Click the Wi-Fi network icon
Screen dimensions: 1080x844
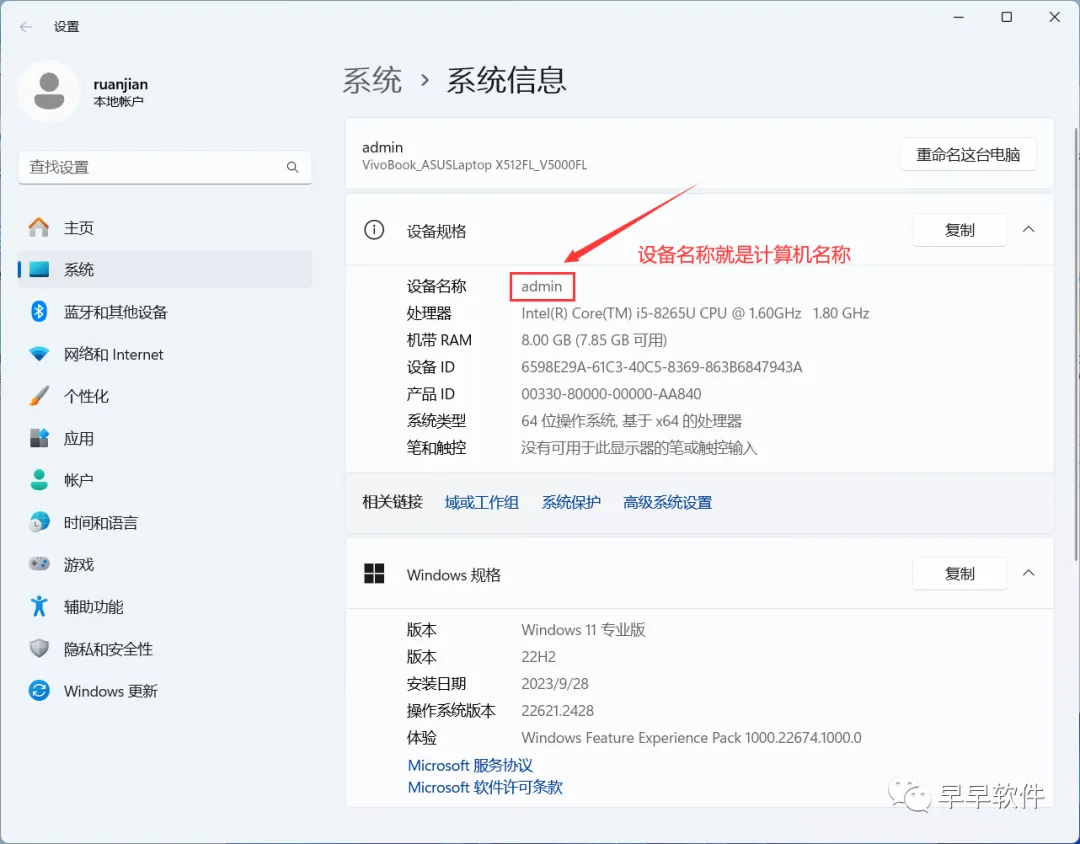point(39,354)
